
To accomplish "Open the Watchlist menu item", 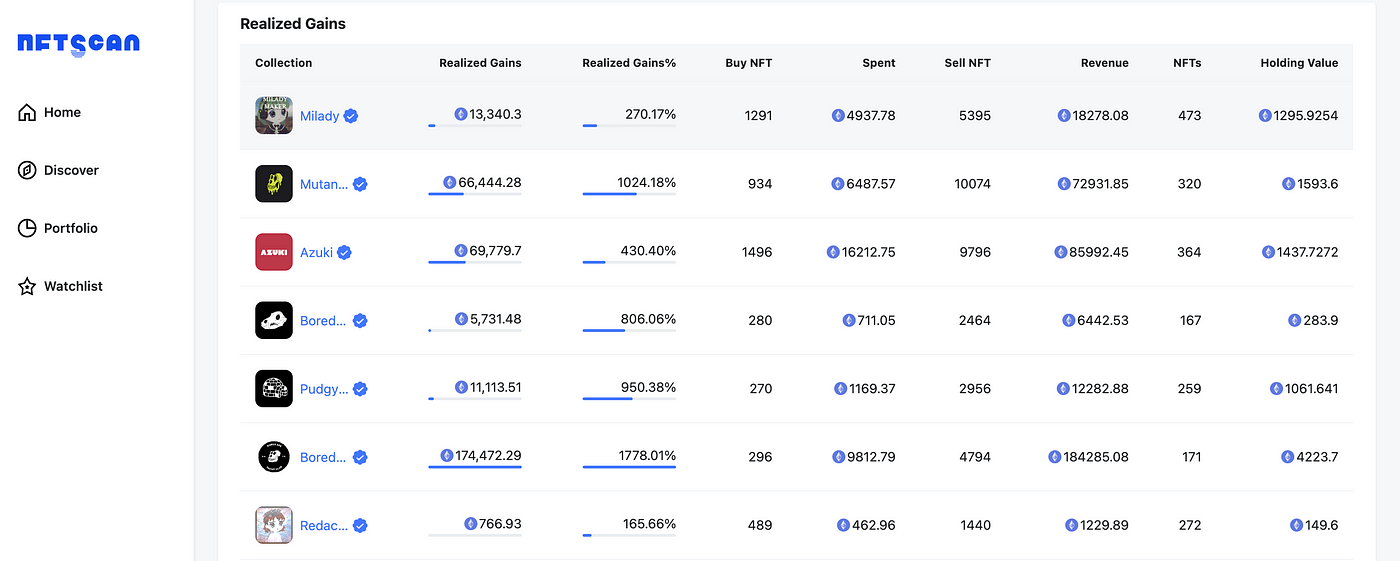I will [x=73, y=287].
